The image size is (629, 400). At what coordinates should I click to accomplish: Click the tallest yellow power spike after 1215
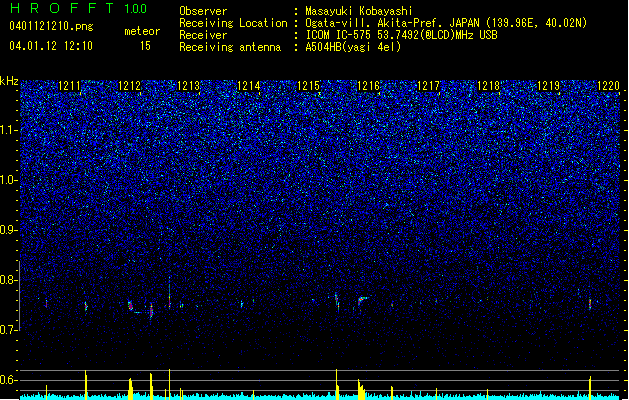click(337, 384)
